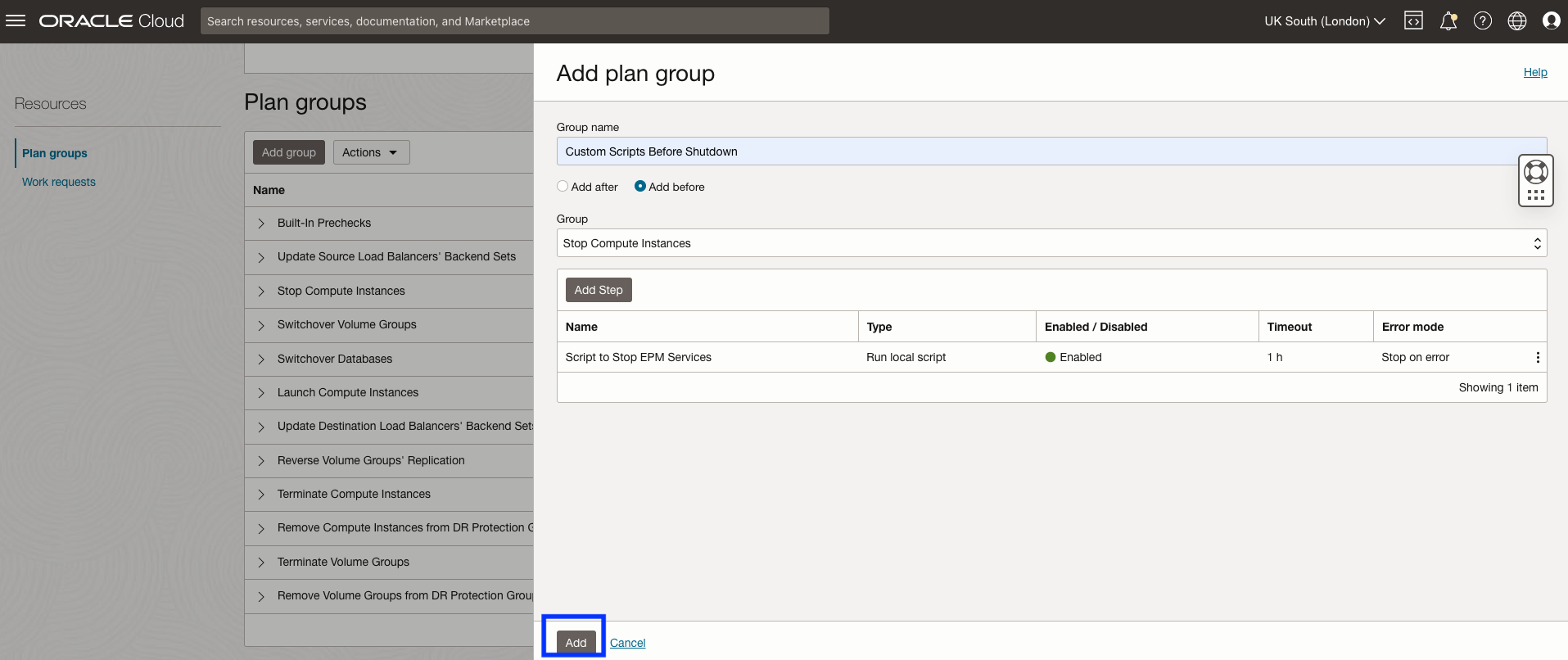Open the Group dropdown showing Stop Compute Instances

[x=1051, y=243]
